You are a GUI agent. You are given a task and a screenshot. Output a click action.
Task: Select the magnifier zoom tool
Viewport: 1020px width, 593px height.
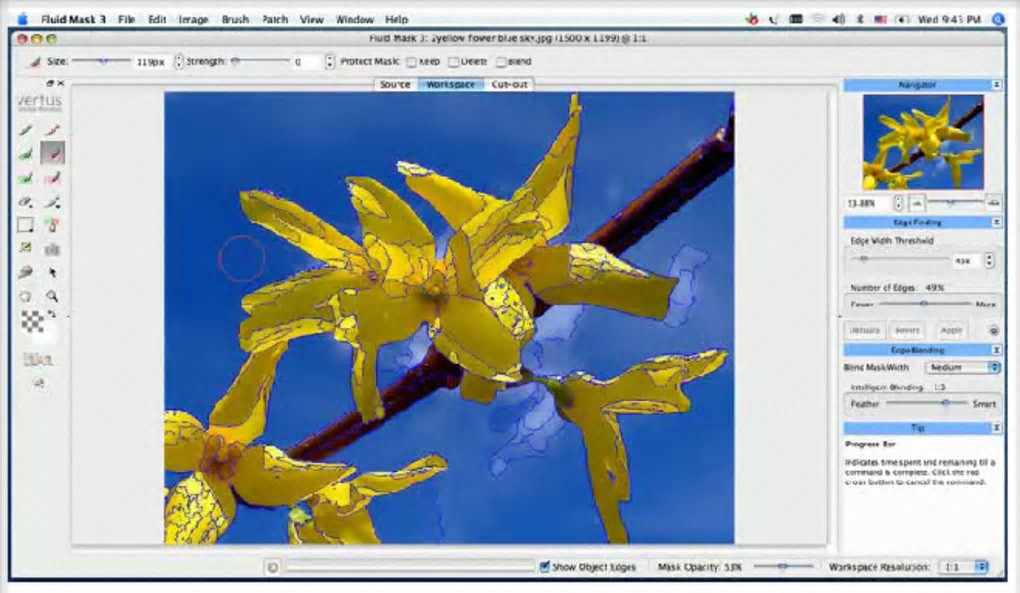[53, 296]
